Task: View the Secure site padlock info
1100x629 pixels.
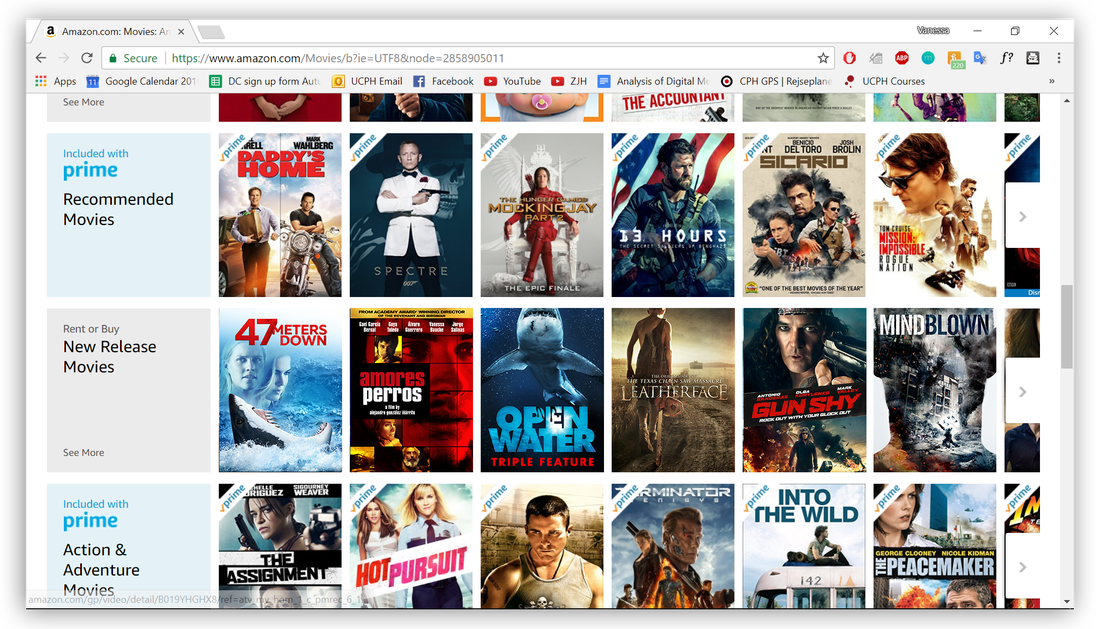Action: pyautogui.click(x=132, y=58)
